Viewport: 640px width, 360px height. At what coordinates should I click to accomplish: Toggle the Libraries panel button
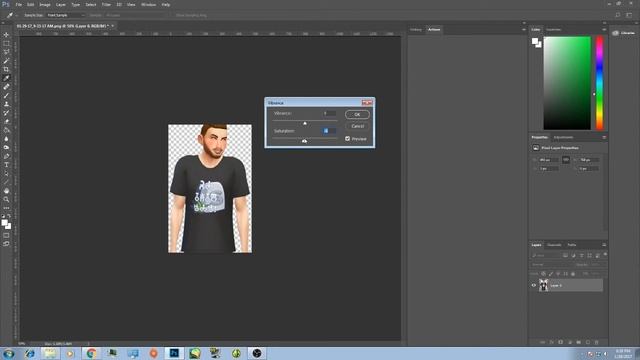[623, 33]
